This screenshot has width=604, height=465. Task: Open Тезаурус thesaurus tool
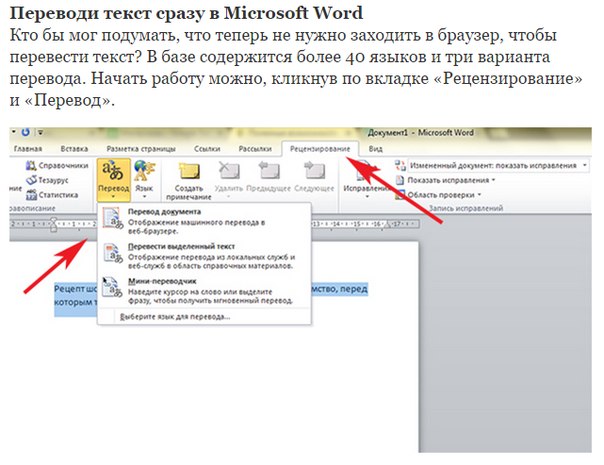[x=47, y=180]
